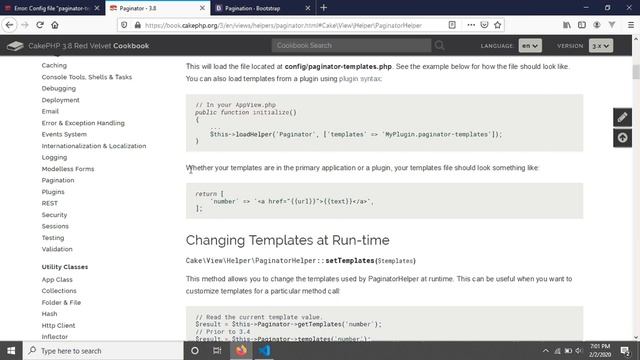
Task: Click the Cookbook search magnifier icon
Action: point(439,45)
